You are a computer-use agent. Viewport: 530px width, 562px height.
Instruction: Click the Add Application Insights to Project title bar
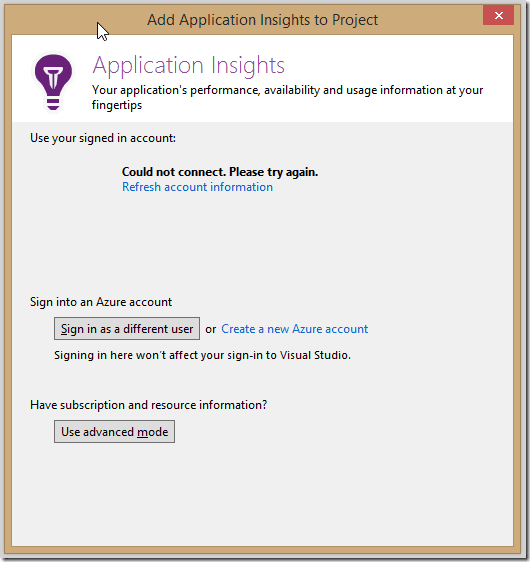(x=262, y=20)
